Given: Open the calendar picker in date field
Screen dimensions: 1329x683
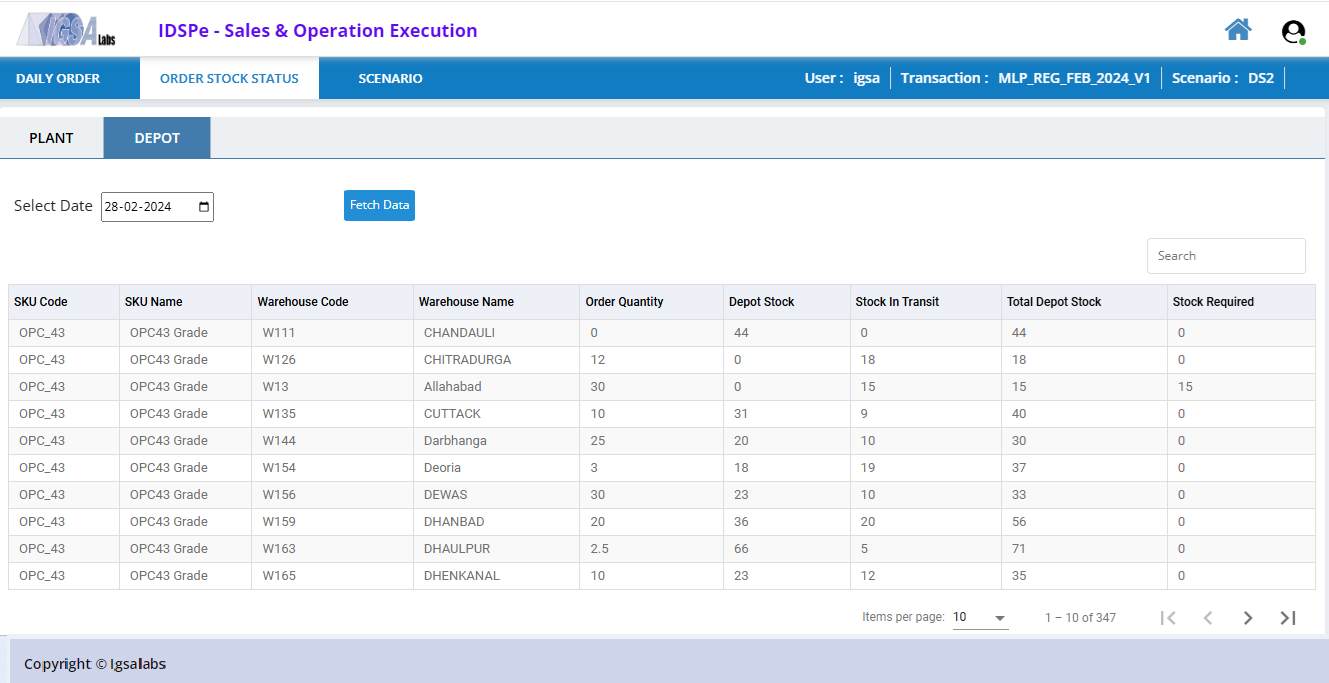Looking at the screenshot, I should [x=204, y=207].
